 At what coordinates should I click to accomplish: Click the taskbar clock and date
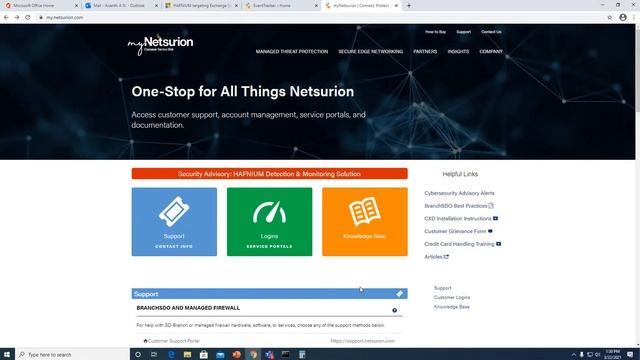613,354
